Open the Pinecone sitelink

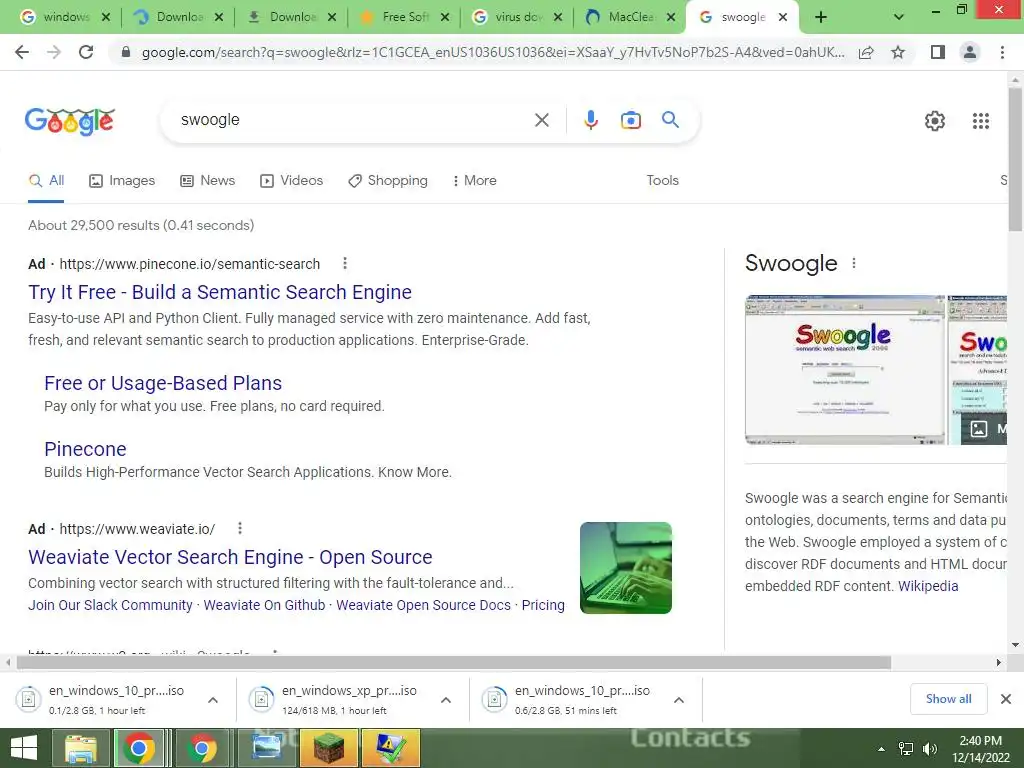coord(85,449)
